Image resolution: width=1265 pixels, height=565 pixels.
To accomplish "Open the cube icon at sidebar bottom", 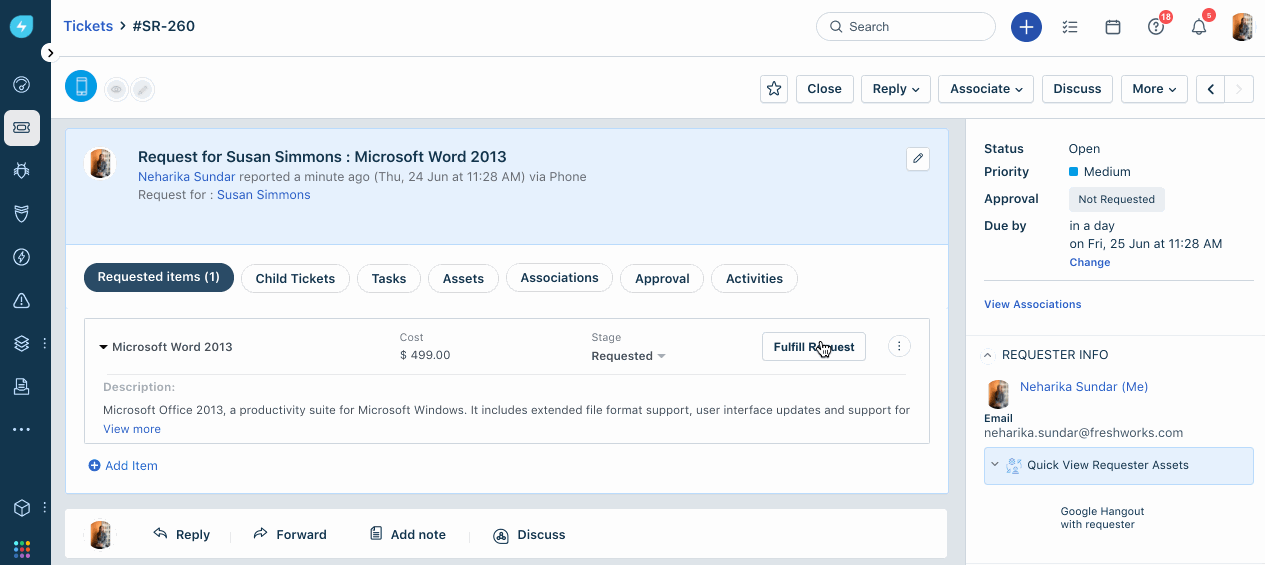I will click(22, 508).
